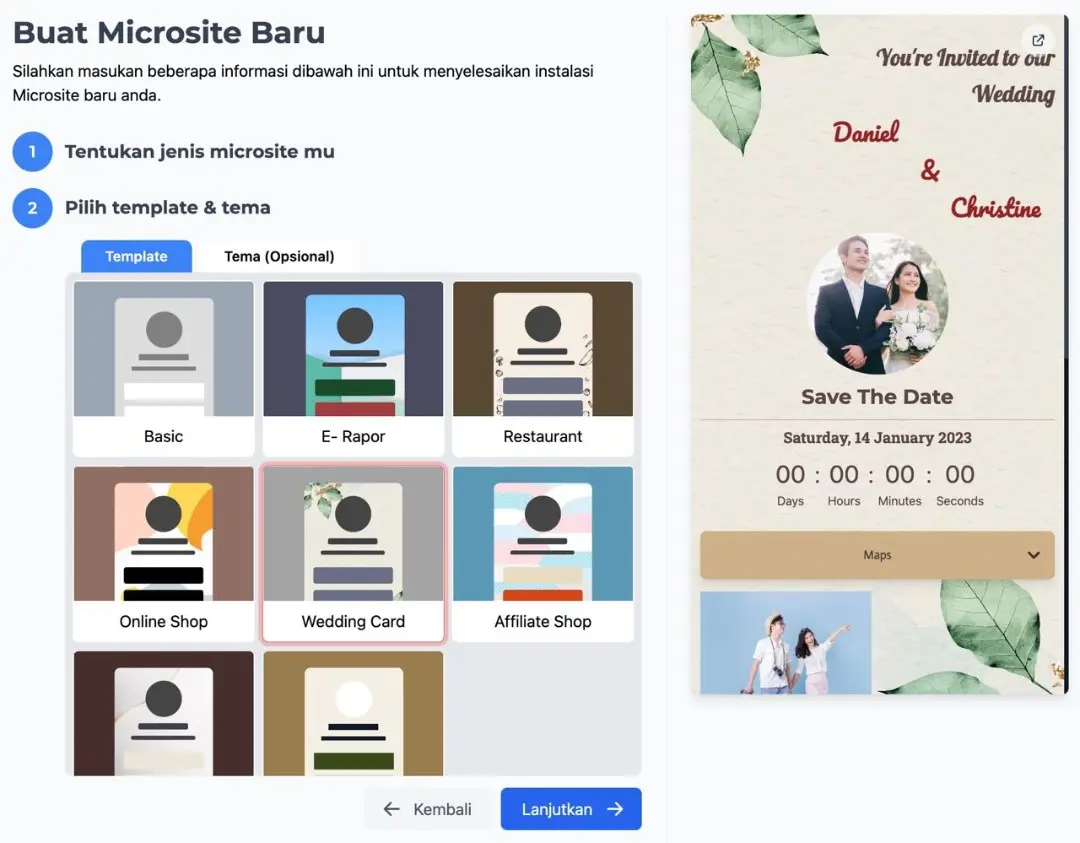Screen dimensions: 1080x843
Task: Click the Lanjutkan right arrow icon
Action: 615,809
